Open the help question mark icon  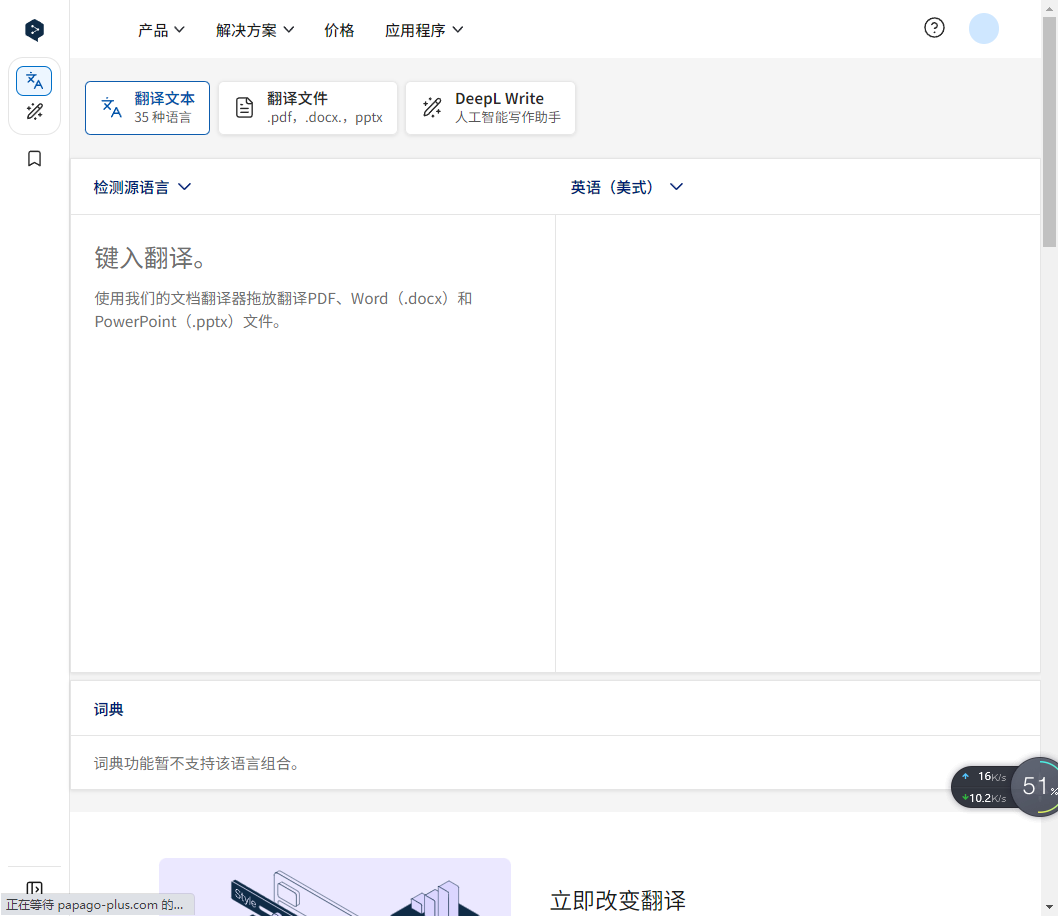(935, 28)
